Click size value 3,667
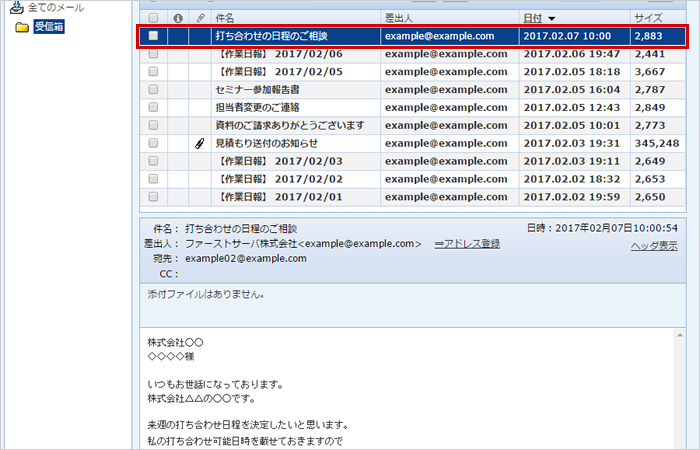Screen dimensions: 700x450 [x=650, y=72]
